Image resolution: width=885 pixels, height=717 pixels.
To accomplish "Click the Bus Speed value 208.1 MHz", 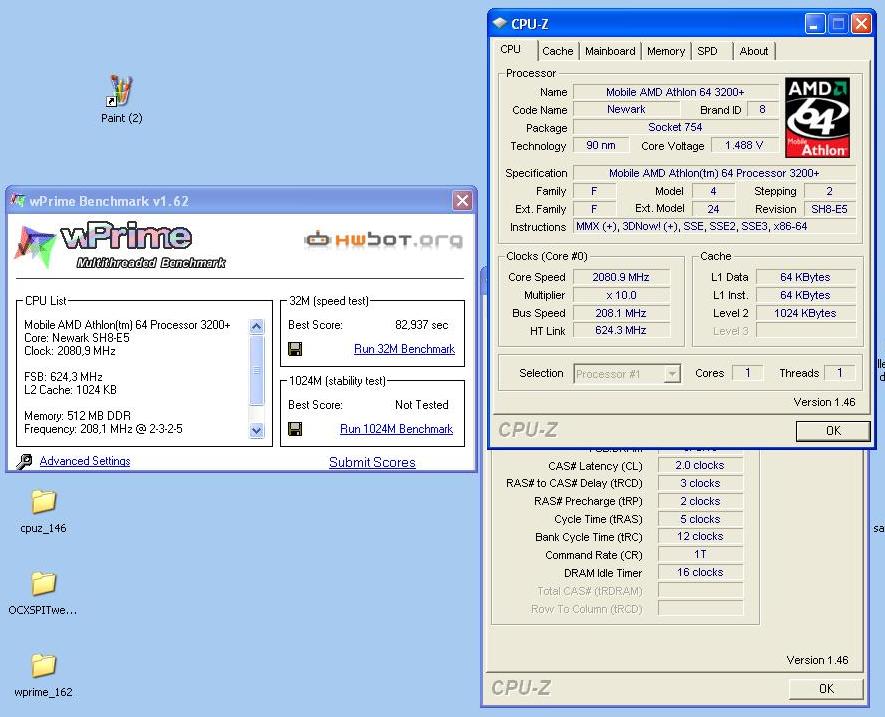I will [x=621, y=313].
